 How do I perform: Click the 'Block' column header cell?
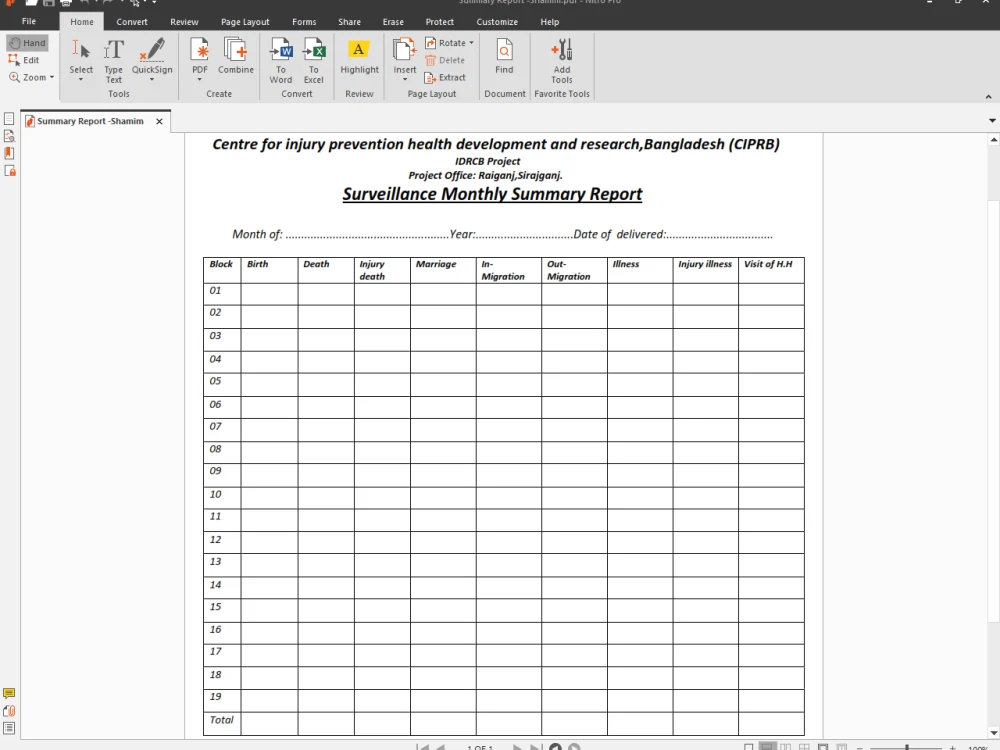coord(222,270)
